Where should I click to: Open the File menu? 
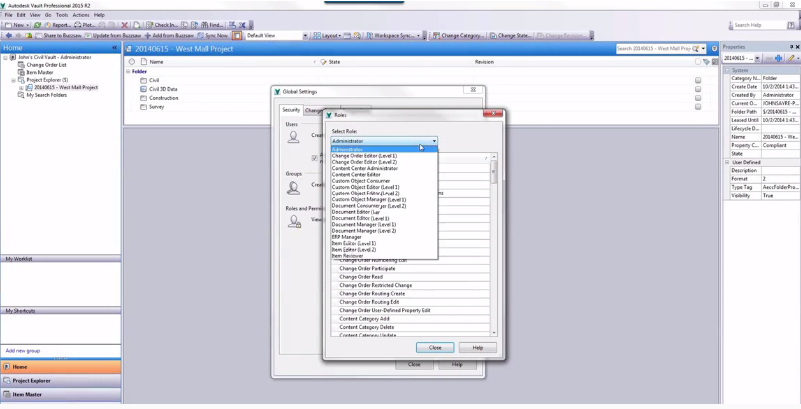[9, 15]
